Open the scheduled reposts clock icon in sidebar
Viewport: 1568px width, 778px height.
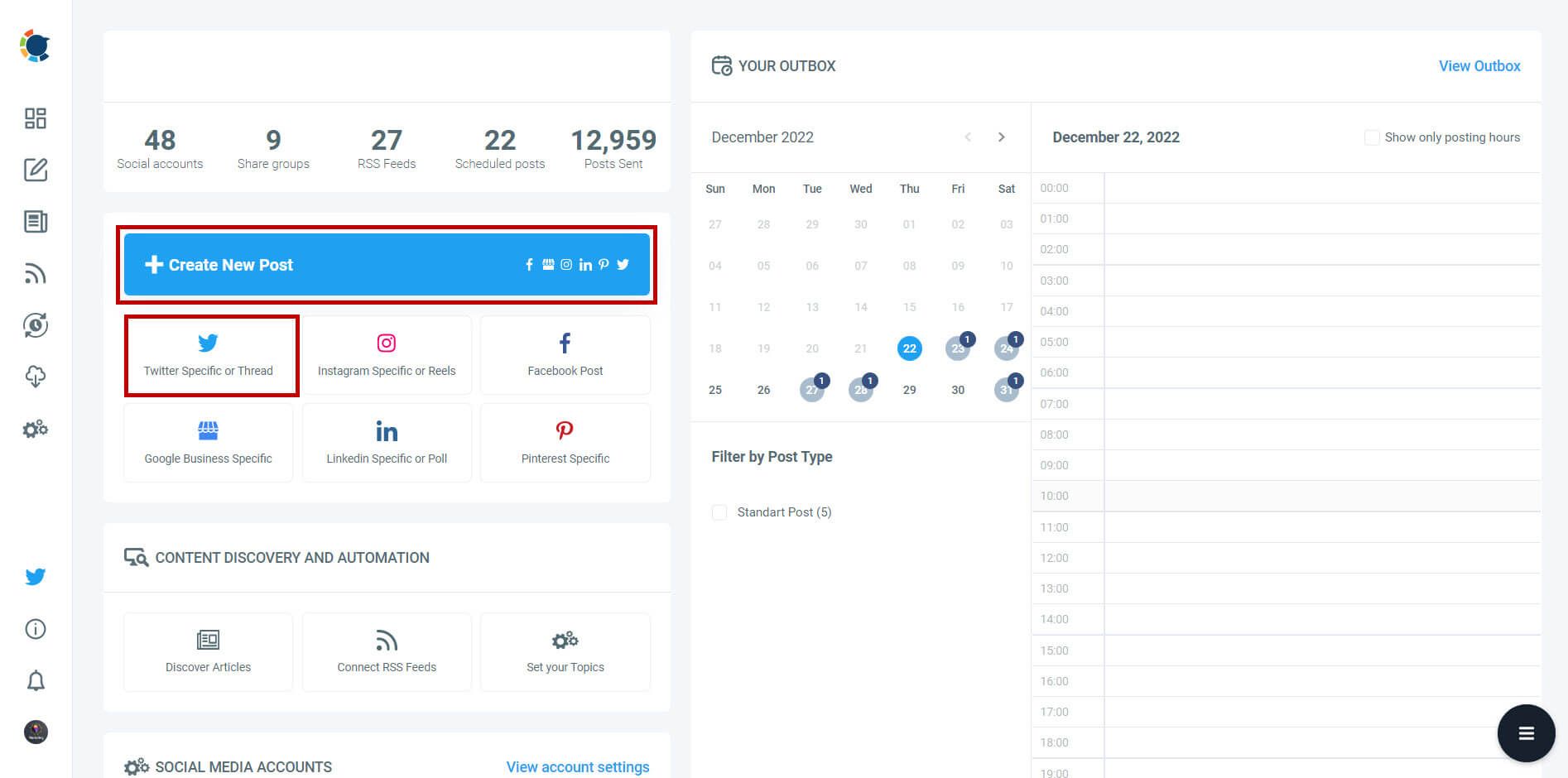click(x=35, y=325)
